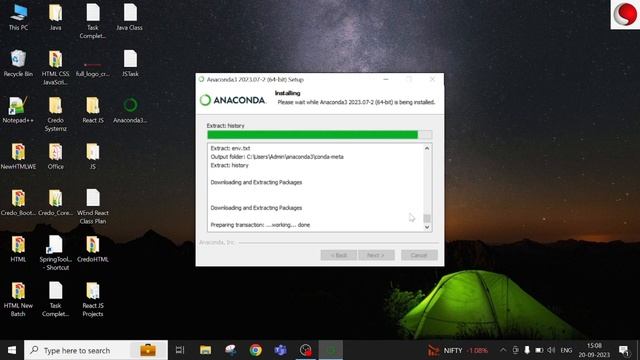This screenshot has height=360, width=640.
Task: Click the green installation progress bar
Action: (319, 135)
